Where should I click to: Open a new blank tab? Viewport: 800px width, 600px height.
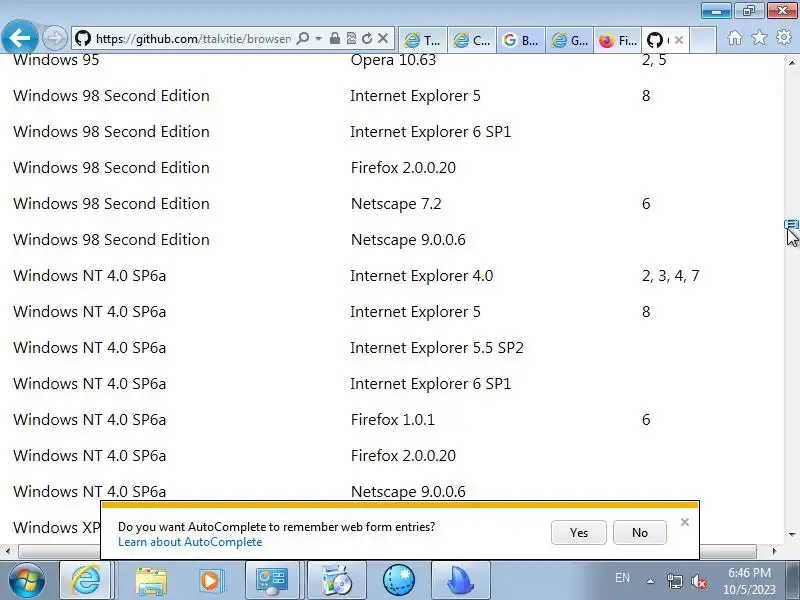click(x=703, y=40)
